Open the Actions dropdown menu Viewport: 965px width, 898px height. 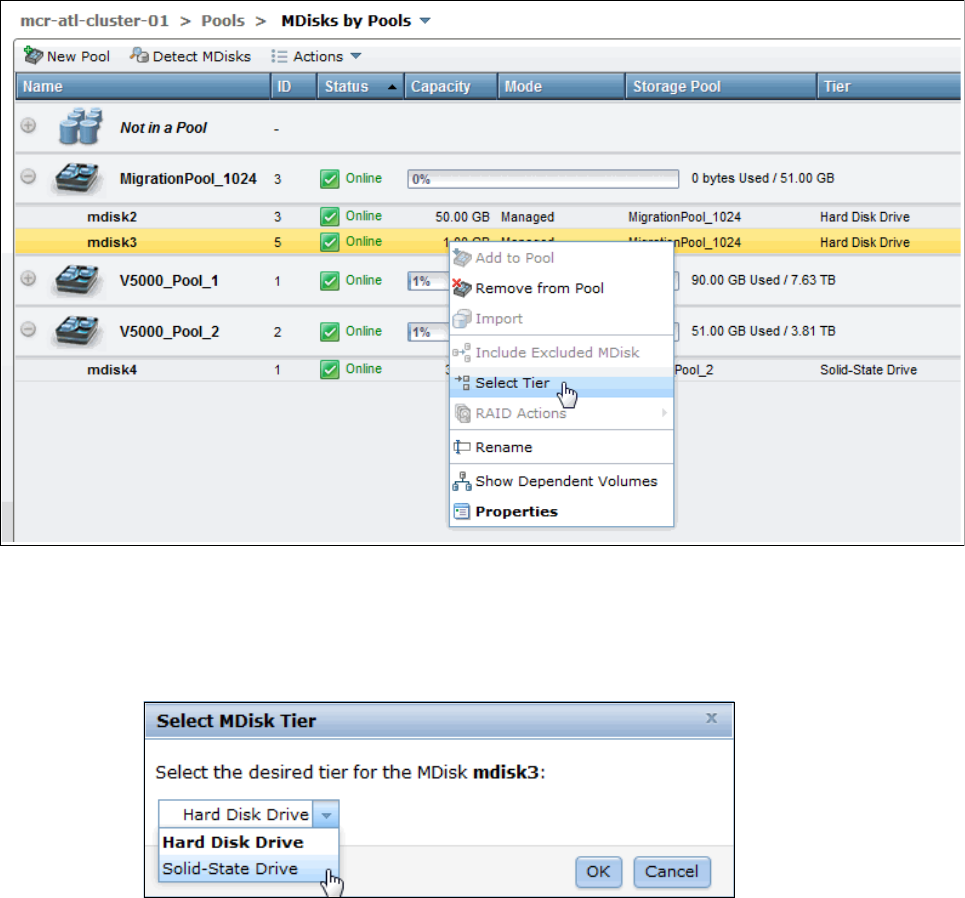coord(317,56)
